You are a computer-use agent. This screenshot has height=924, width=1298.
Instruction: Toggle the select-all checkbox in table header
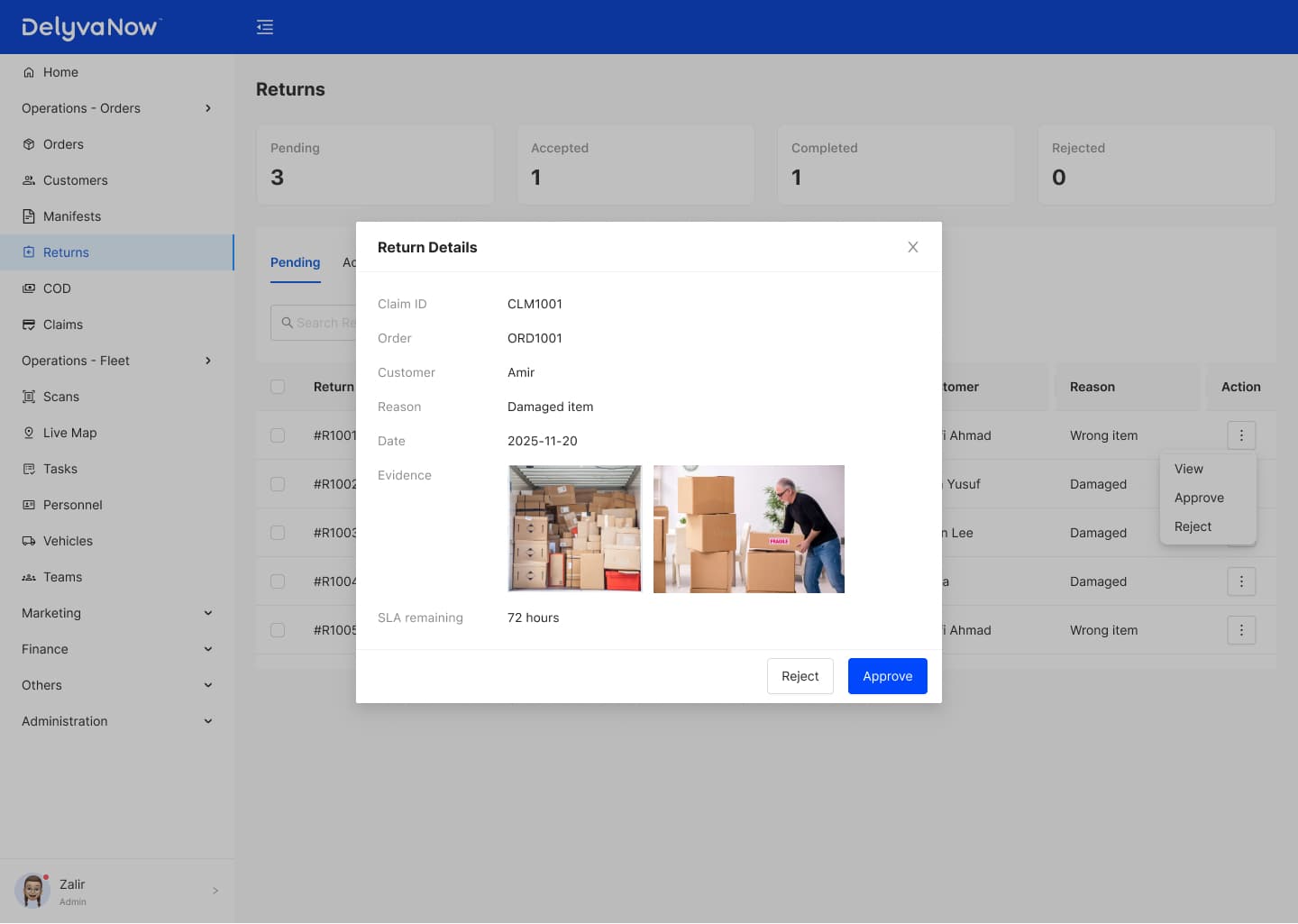pos(278,387)
